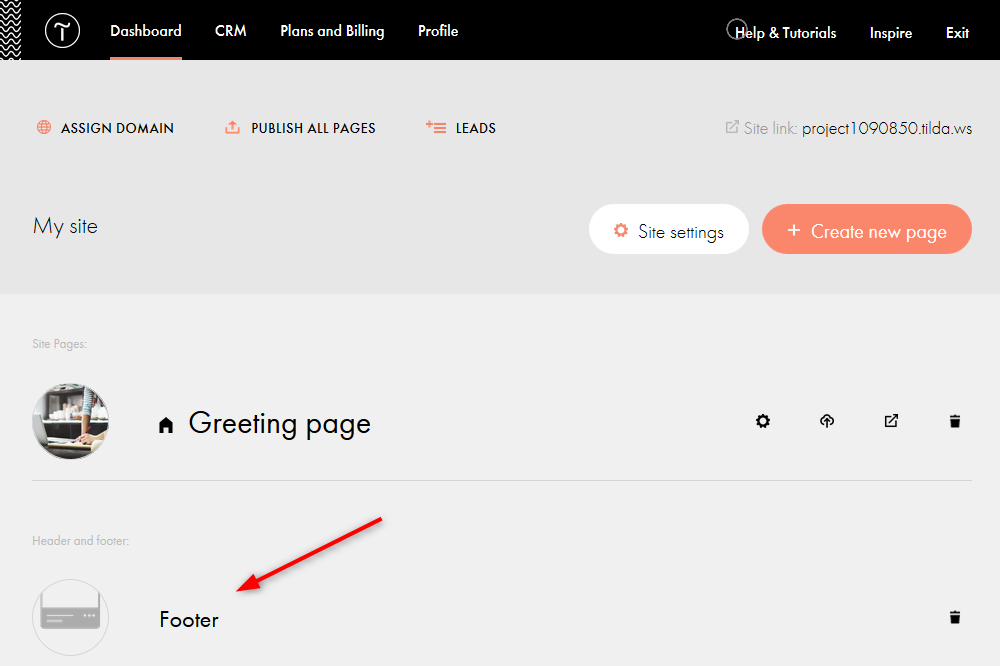Image resolution: width=1000 pixels, height=666 pixels.
Task: Open the Dashboard tab
Action: point(146,31)
